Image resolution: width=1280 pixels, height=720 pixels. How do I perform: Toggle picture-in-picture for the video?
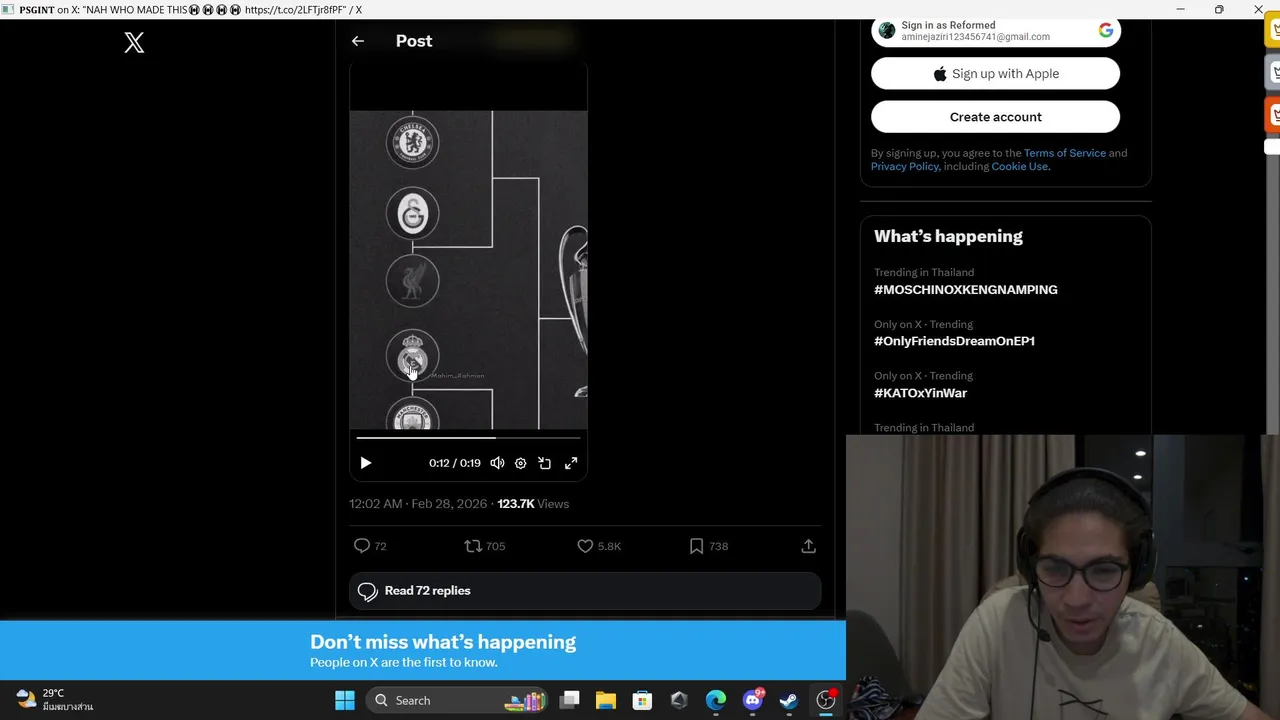pyautogui.click(x=545, y=463)
